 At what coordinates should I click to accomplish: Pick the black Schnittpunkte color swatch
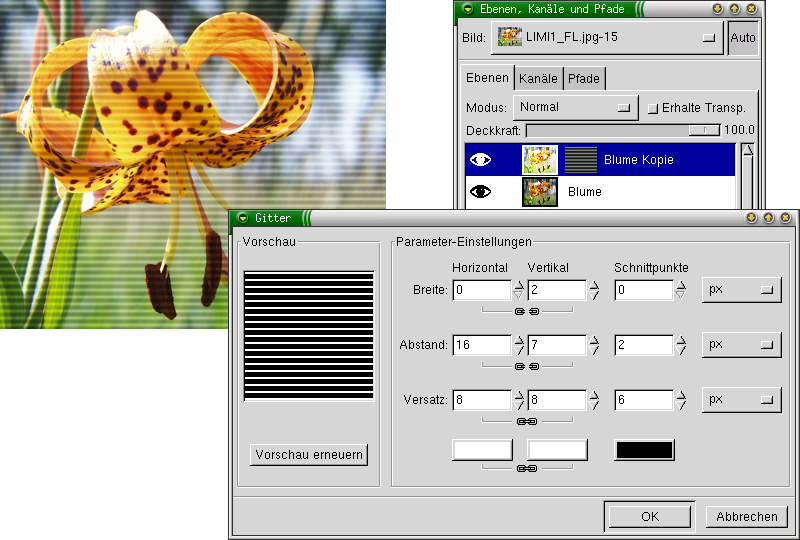pos(644,450)
